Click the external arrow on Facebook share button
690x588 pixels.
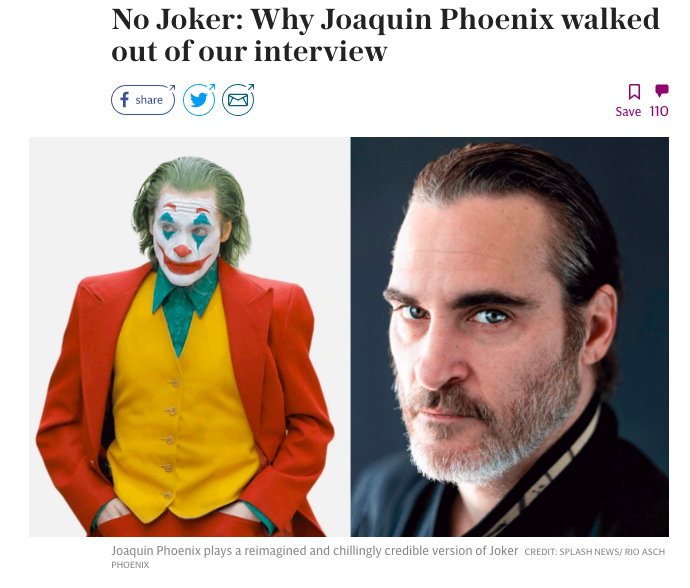[172, 88]
